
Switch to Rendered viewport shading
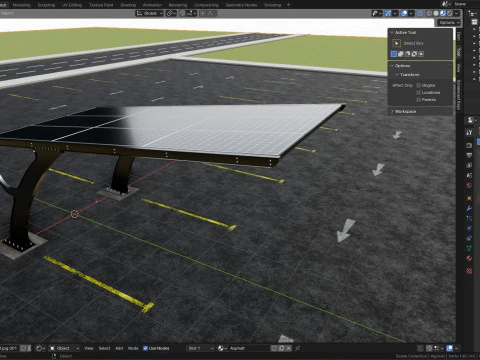click(x=450, y=13)
